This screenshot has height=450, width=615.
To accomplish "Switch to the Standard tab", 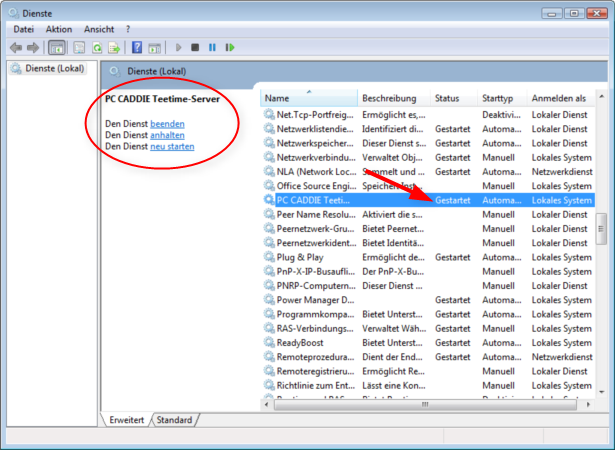I will pyautogui.click(x=174, y=420).
